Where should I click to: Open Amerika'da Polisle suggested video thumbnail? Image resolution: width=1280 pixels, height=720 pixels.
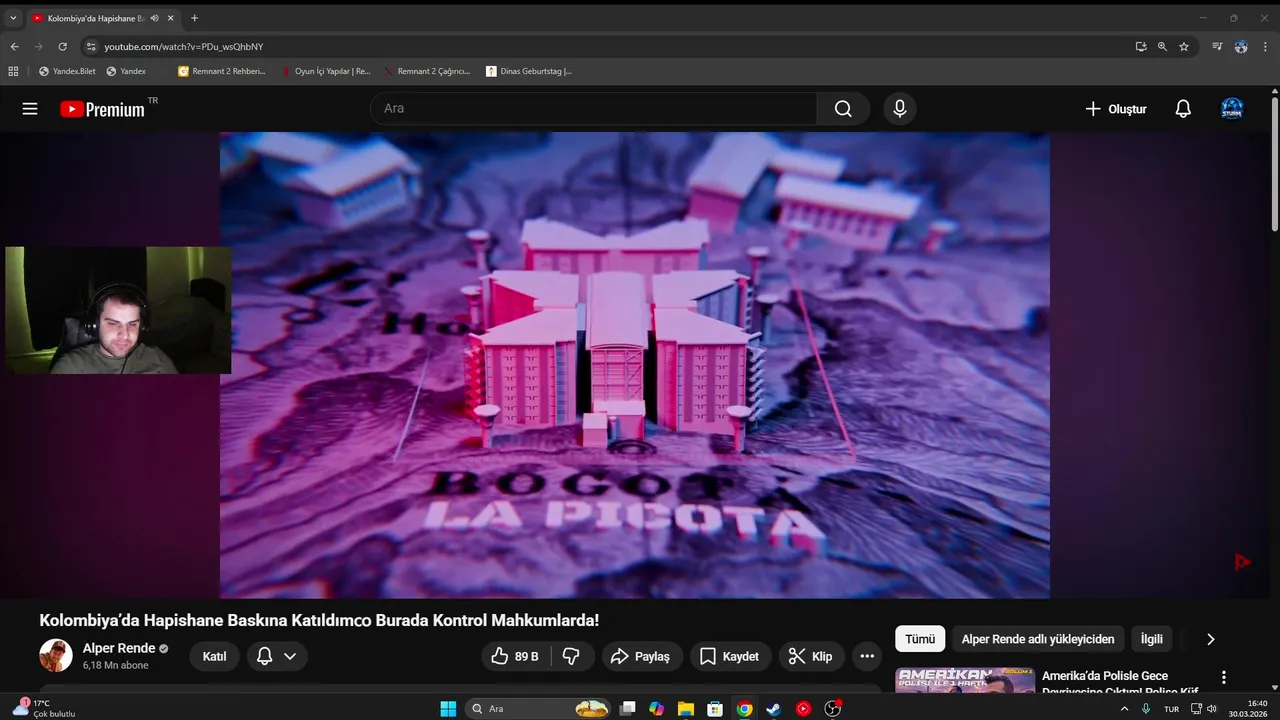pos(965,680)
